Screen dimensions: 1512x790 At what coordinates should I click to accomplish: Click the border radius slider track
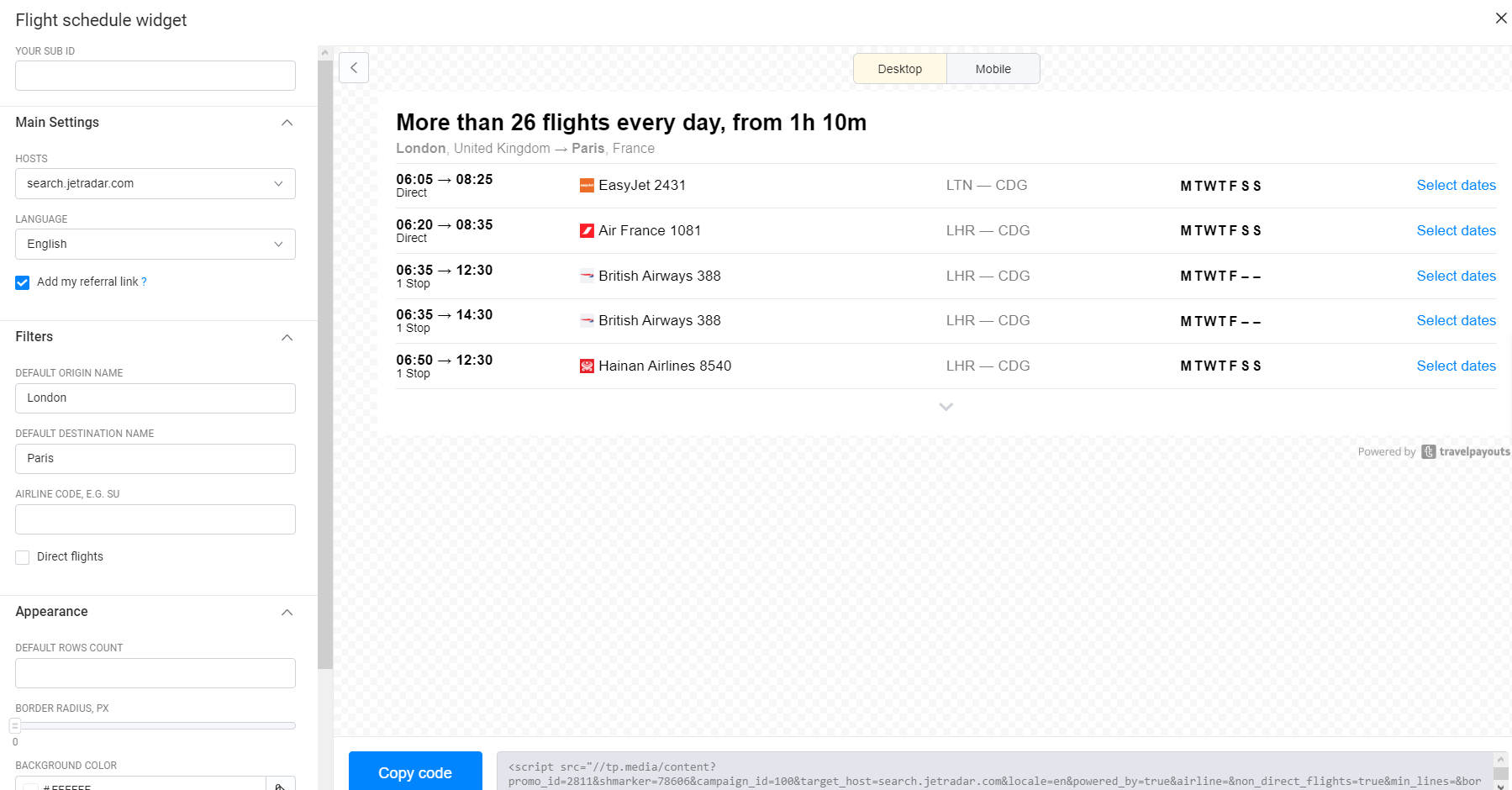[155, 725]
